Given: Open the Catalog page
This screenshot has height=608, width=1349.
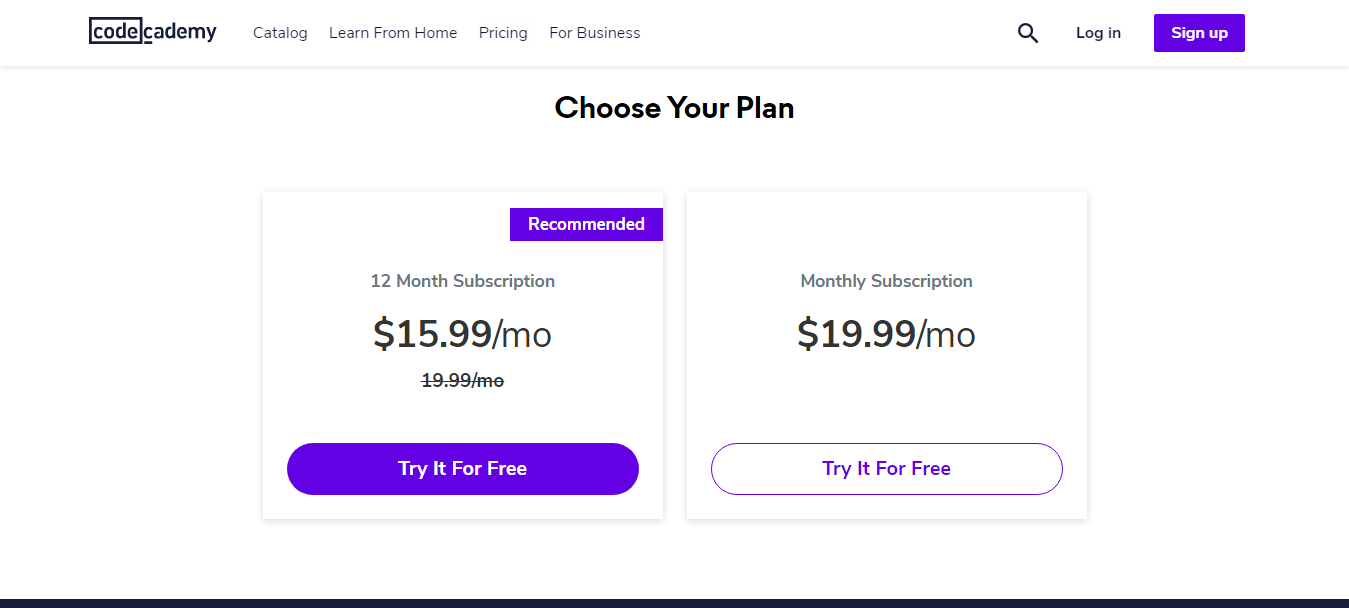Looking at the screenshot, I should tap(280, 32).
